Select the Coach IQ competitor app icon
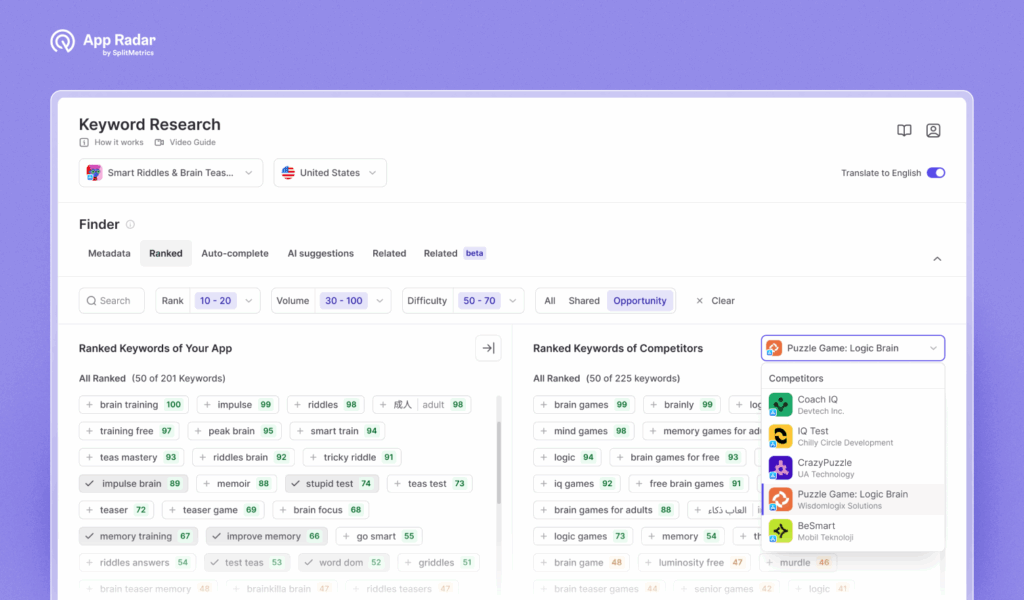The width and height of the screenshot is (1024, 600). pyautogui.click(x=781, y=404)
